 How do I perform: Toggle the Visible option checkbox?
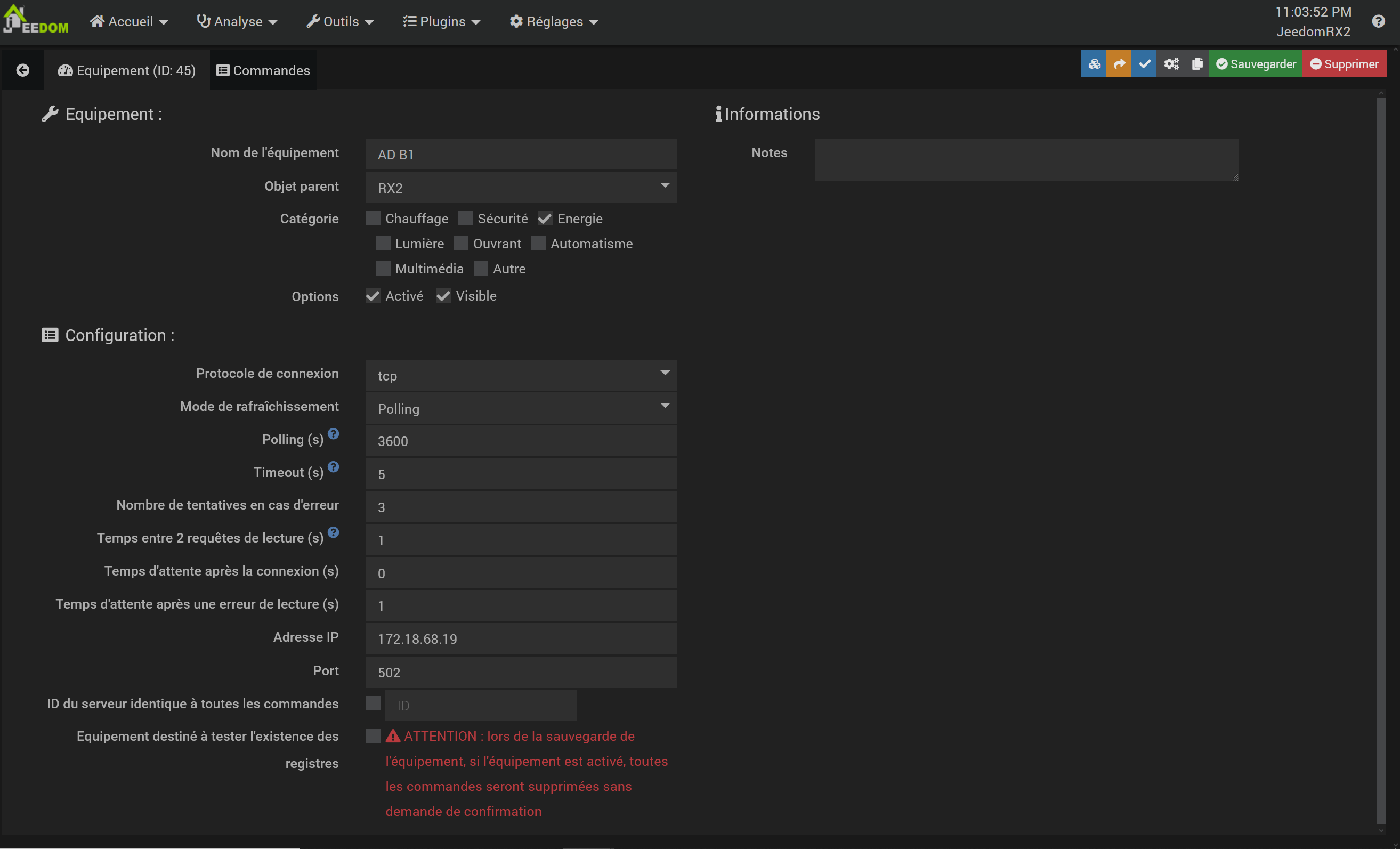point(444,296)
